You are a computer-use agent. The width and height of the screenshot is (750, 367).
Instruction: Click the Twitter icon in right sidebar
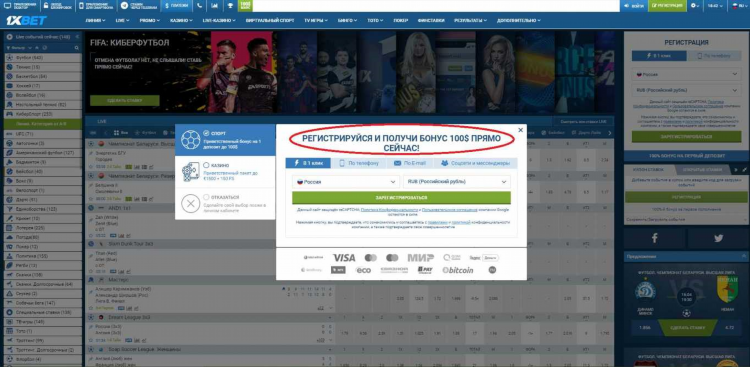click(718, 238)
